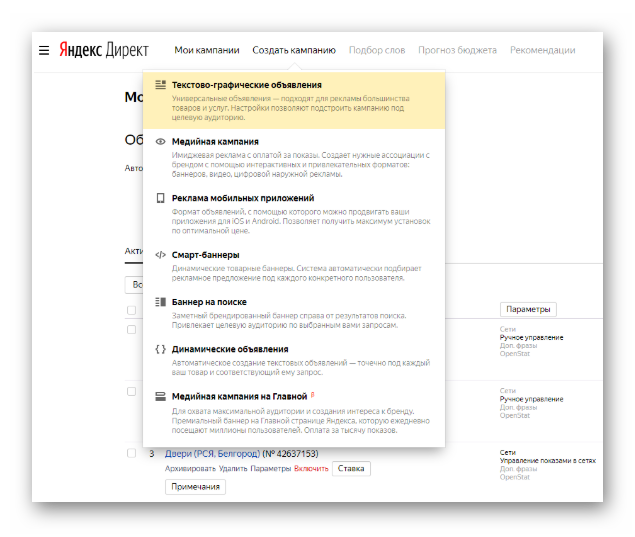The width and height of the screenshot is (635, 537).
Task: Open Прогноз бюджета
Action: click(x=457, y=50)
